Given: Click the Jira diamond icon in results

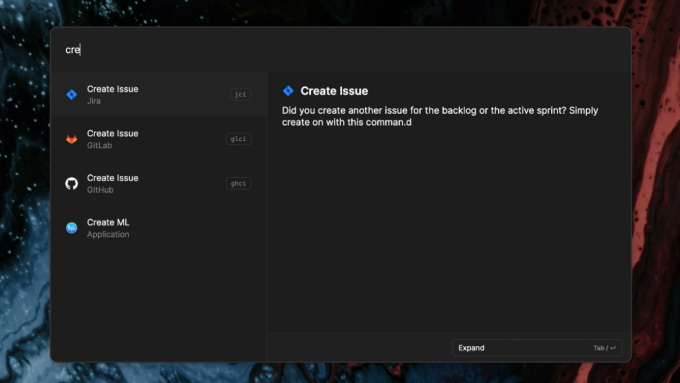Looking at the screenshot, I should (72, 95).
